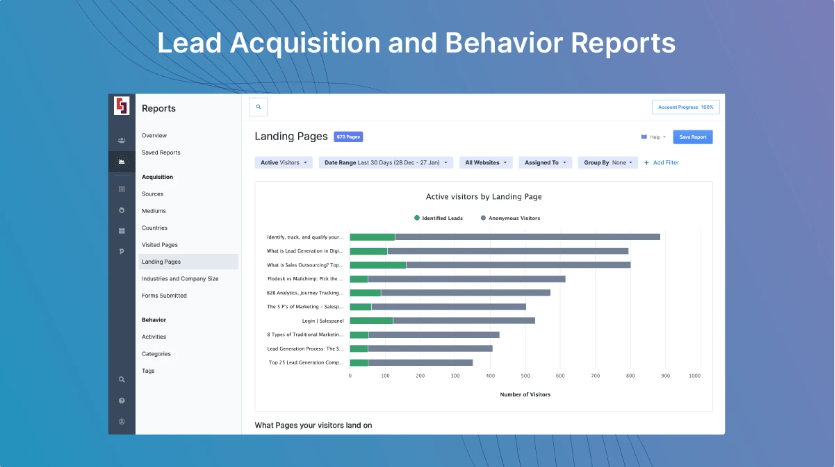Click the search magnifier icon in left sidebar
This screenshot has height=467, width=835.
pyautogui.click(x=122, y=380)
